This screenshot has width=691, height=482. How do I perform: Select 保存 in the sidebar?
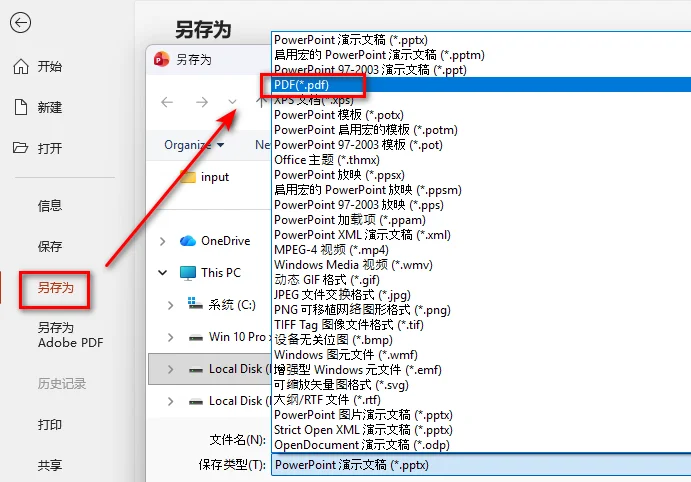pos(50,246)
